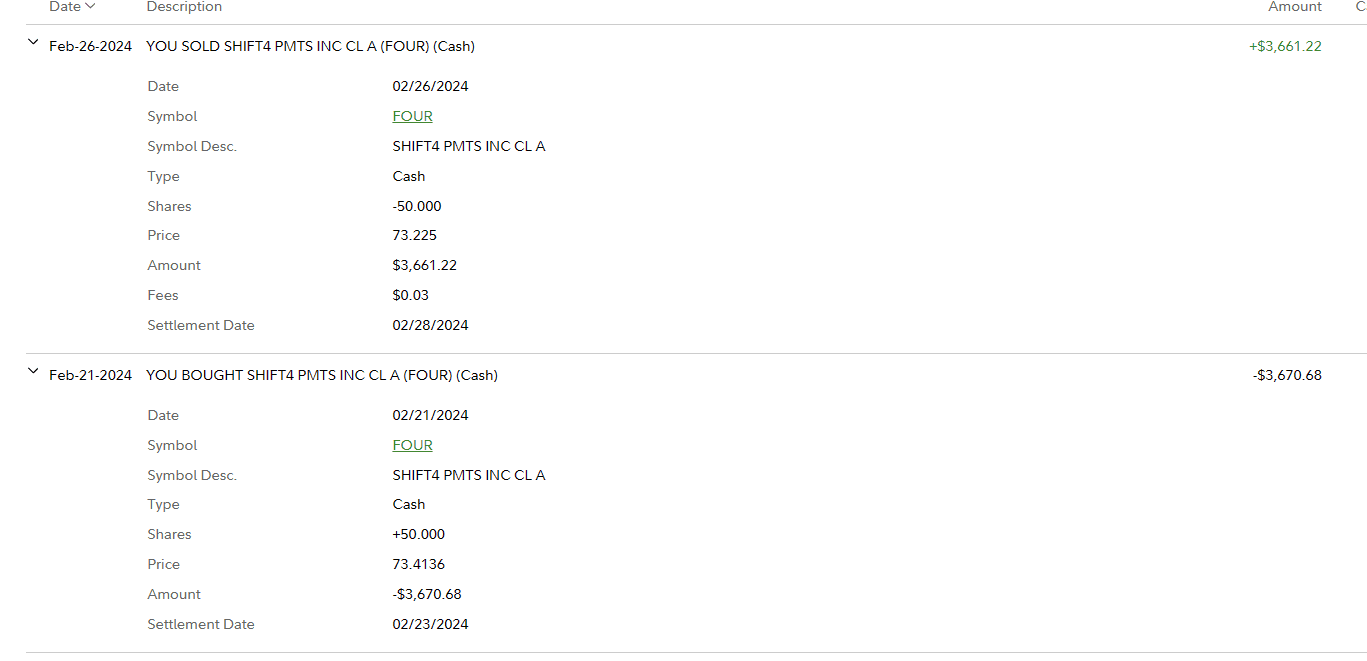Image resolution: width=1367 pixels, height=661 pixels.
Task: Click the 73.4136 price value
Action: pyautogui.click(x=418, y=564)
